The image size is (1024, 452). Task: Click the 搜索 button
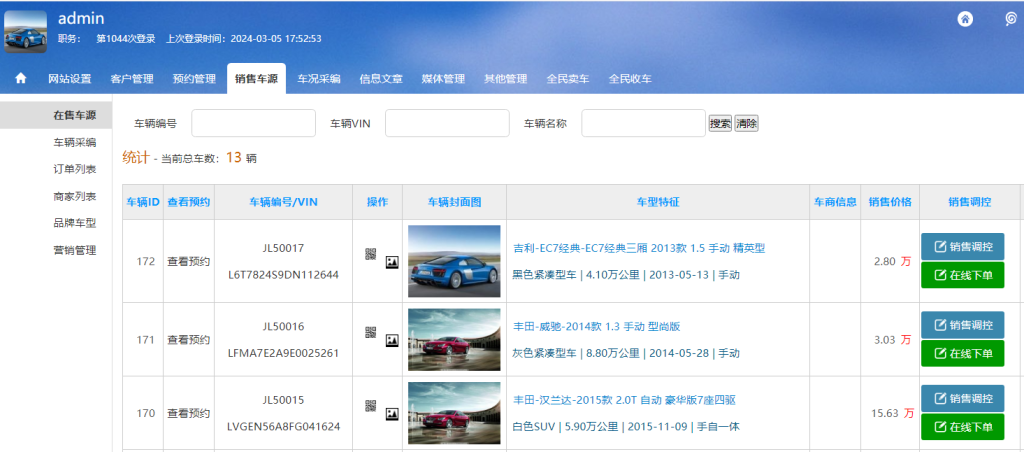[720, 123]
